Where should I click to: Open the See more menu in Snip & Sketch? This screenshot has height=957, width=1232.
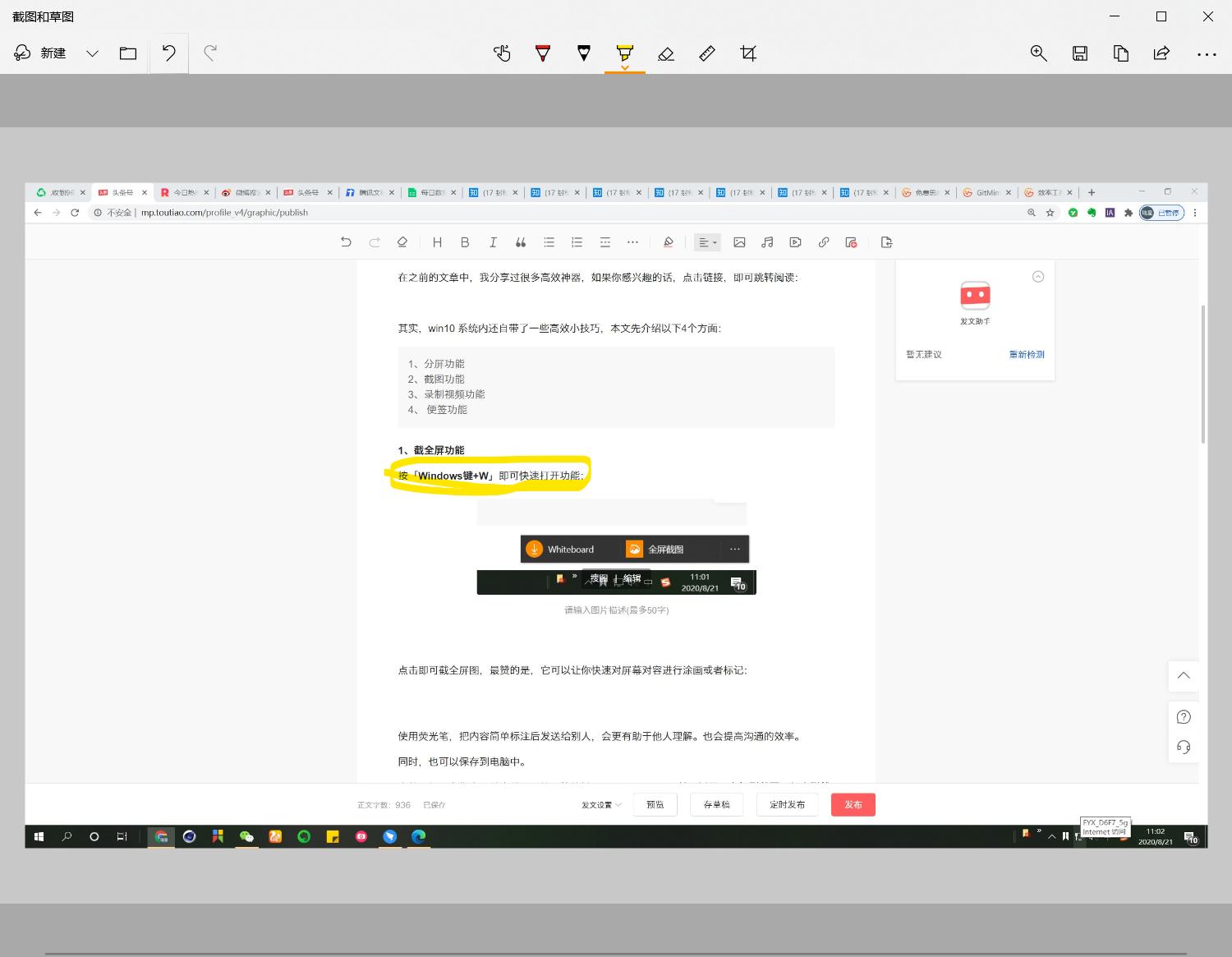pos(1207,53)
